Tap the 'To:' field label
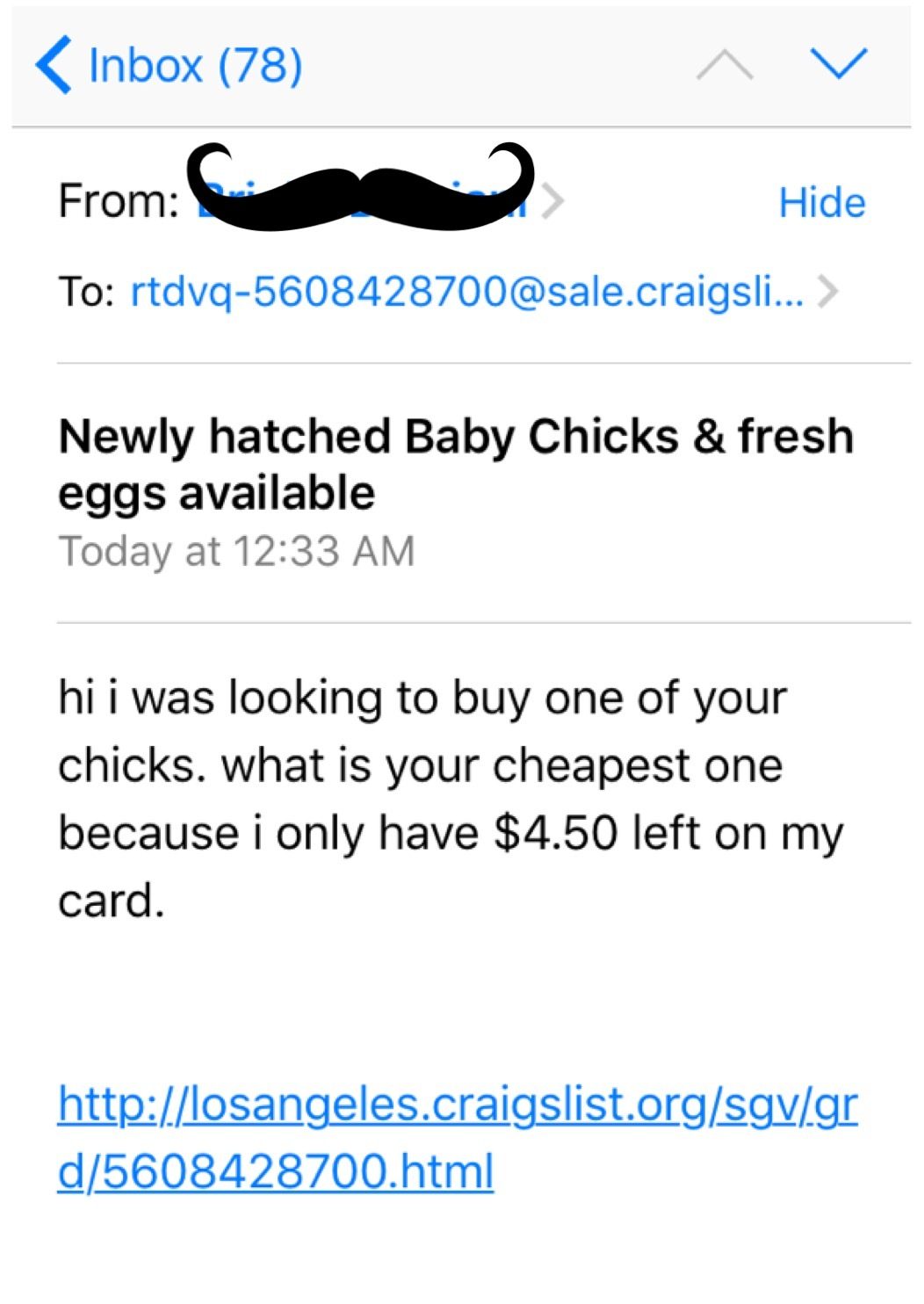The height and width of the screenshot is (1304, 924). click(86, 292)
